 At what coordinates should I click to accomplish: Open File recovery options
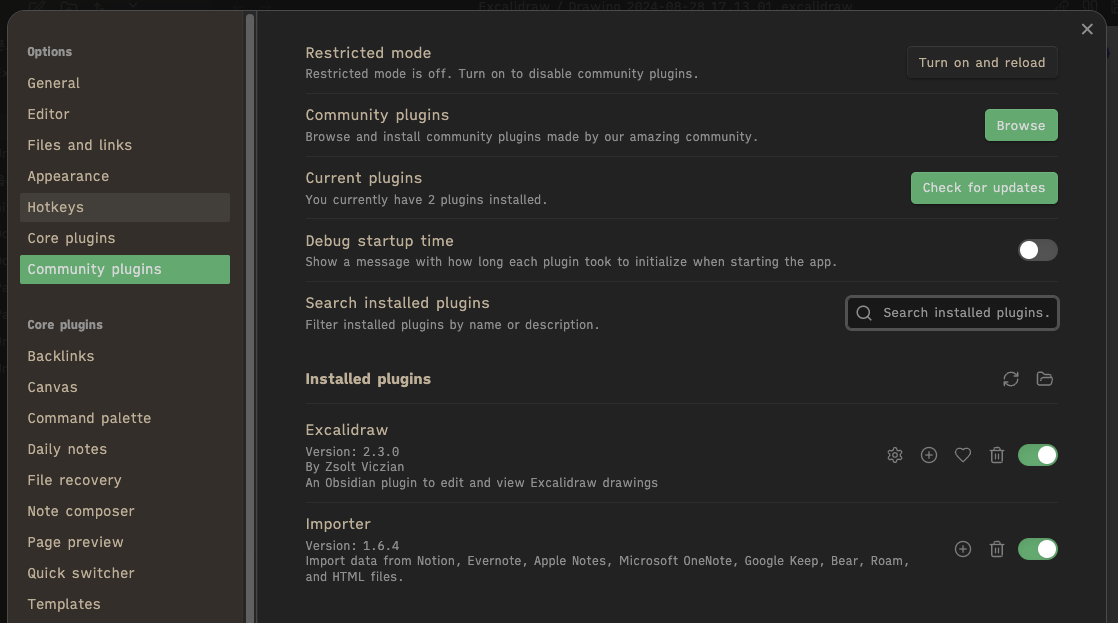coord(125,480)
